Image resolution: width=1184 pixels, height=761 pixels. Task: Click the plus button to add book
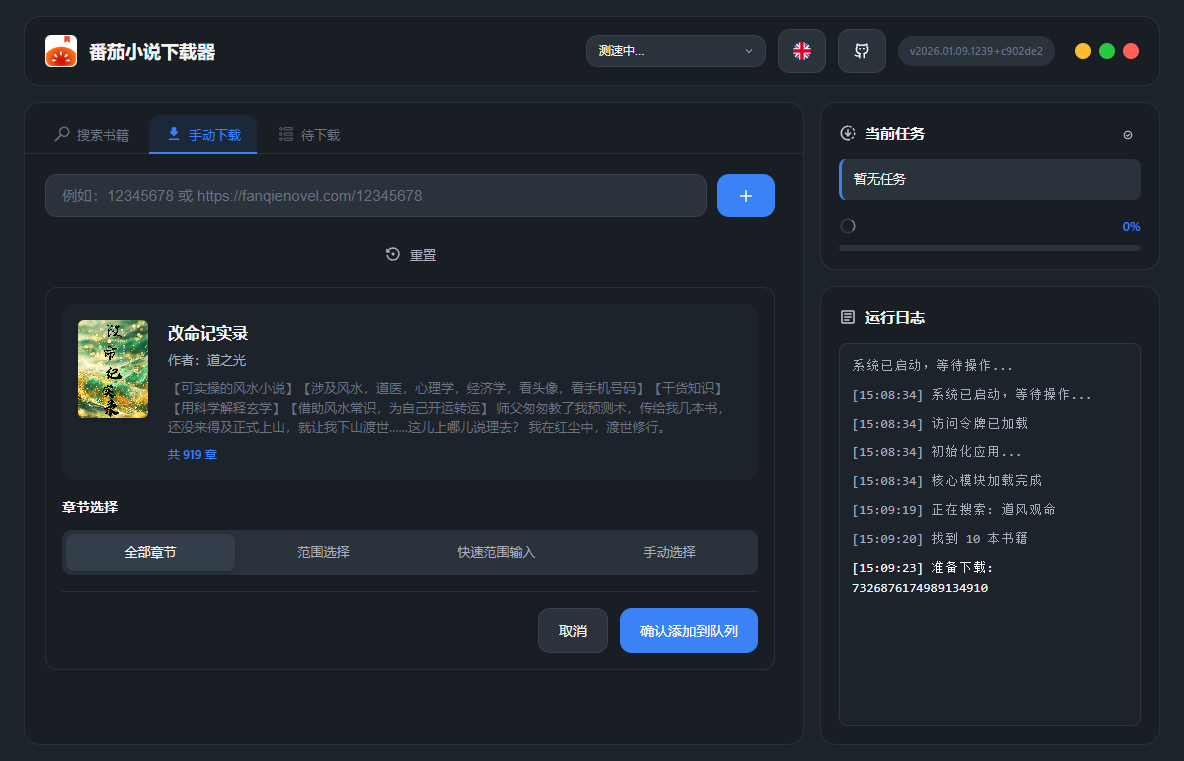coord(745,196)
